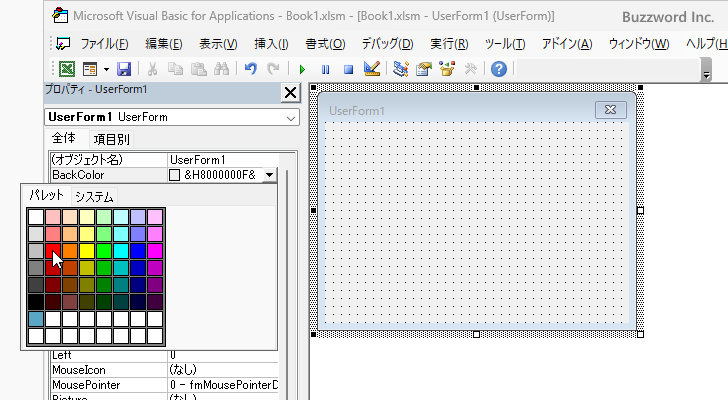Run Sub/UserForm with green play icon
The width and height of the screenshot is (728, 400).
tap(302, 70)
